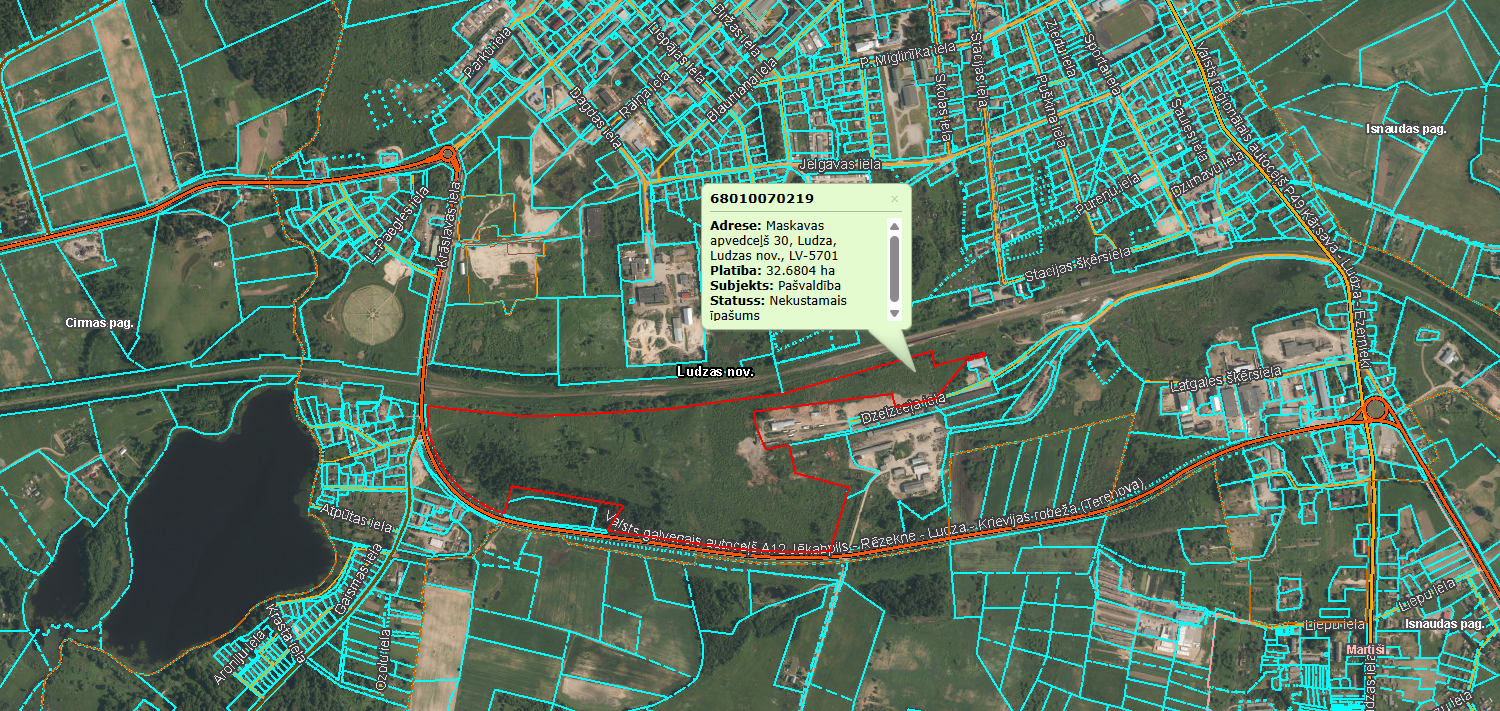Click the Jelgavas iela street label
The image size is (1500, 711).
tap(839, 163)
